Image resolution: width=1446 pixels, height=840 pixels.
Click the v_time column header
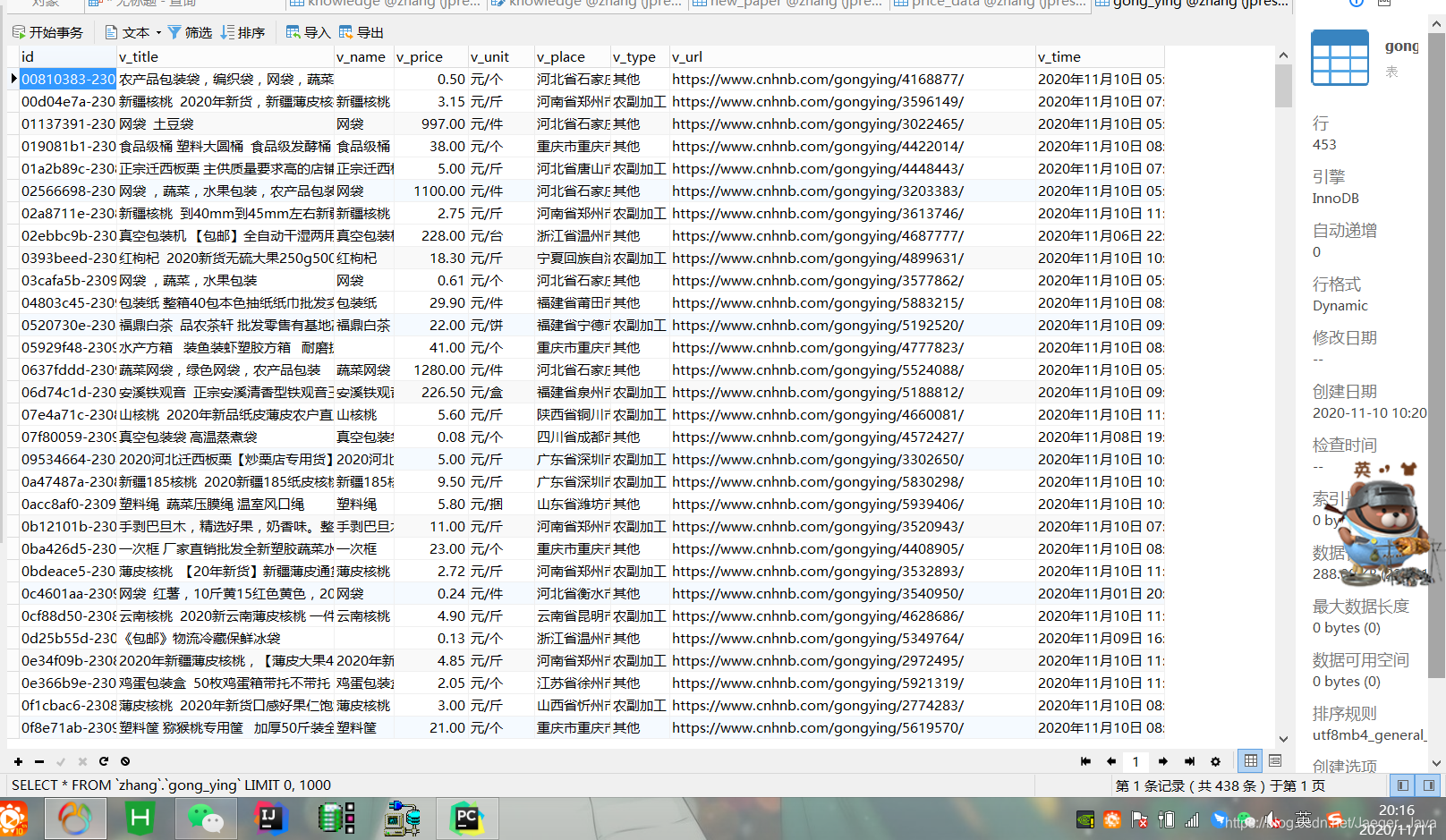1100,56
